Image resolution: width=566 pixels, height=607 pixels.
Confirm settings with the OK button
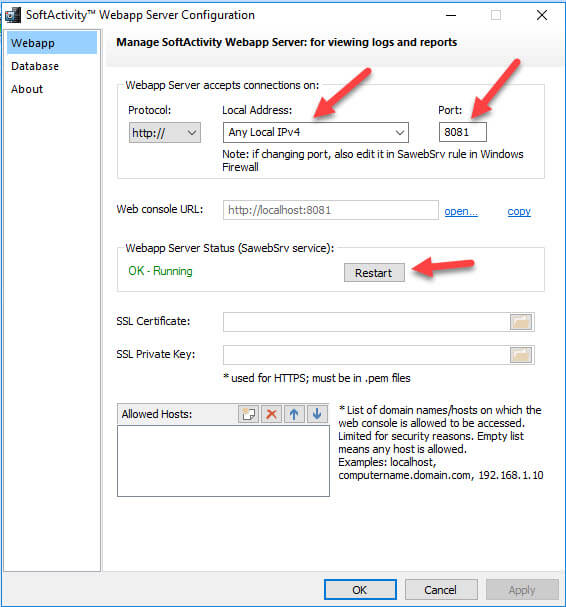click(x=360, y=590)
